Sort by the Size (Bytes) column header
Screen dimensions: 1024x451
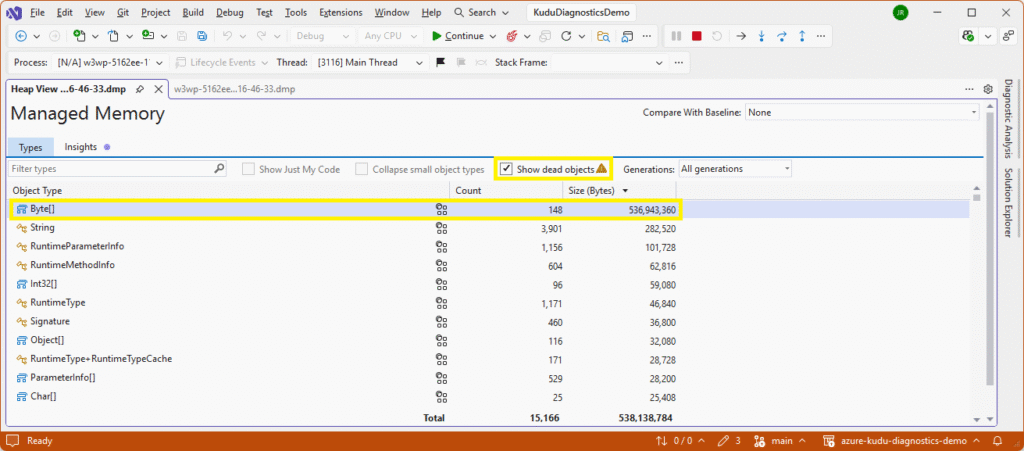[618, 191]
